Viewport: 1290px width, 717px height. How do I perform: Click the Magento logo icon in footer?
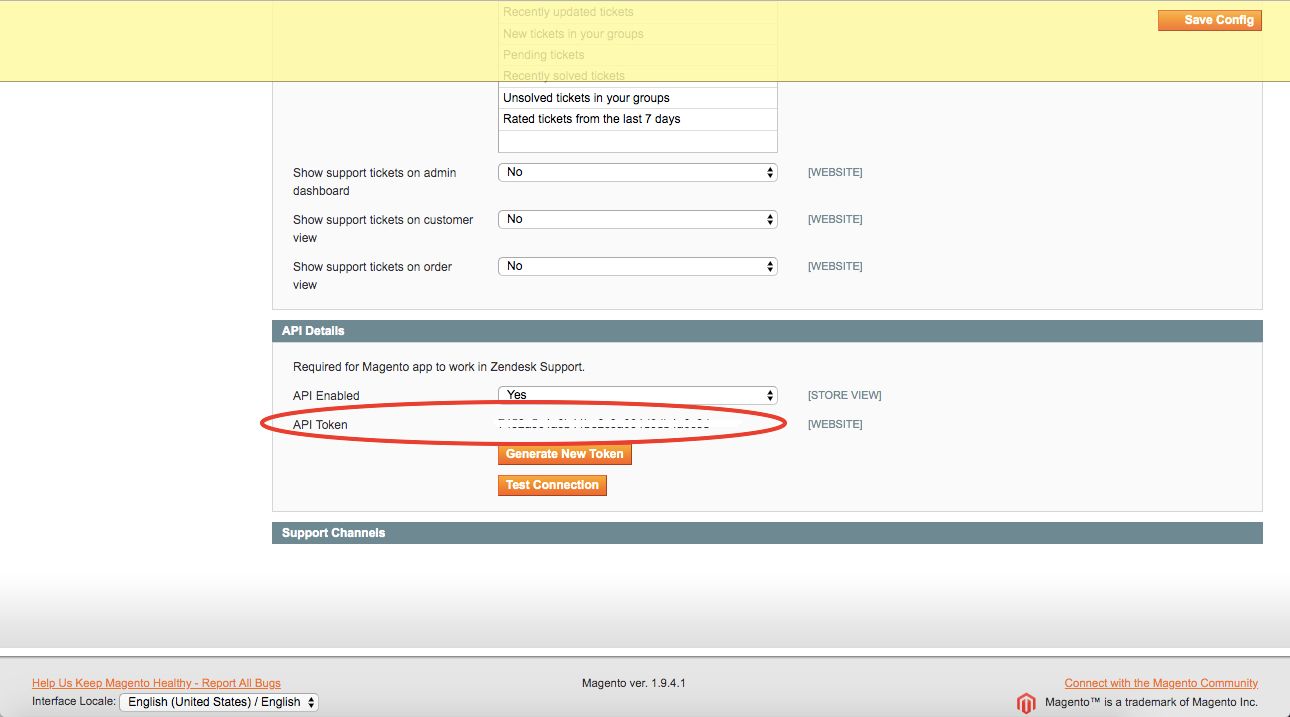tap(1027, 703)
